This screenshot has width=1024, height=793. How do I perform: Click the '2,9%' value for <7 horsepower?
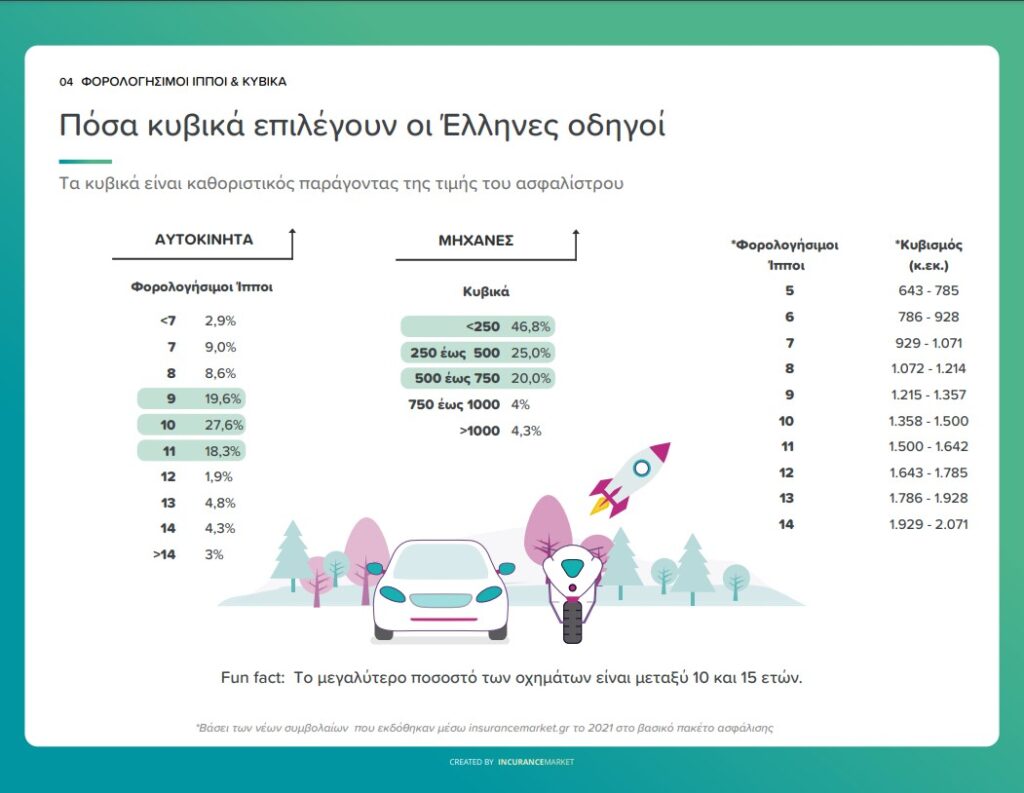pyautogui.click(x=220, y=321)
